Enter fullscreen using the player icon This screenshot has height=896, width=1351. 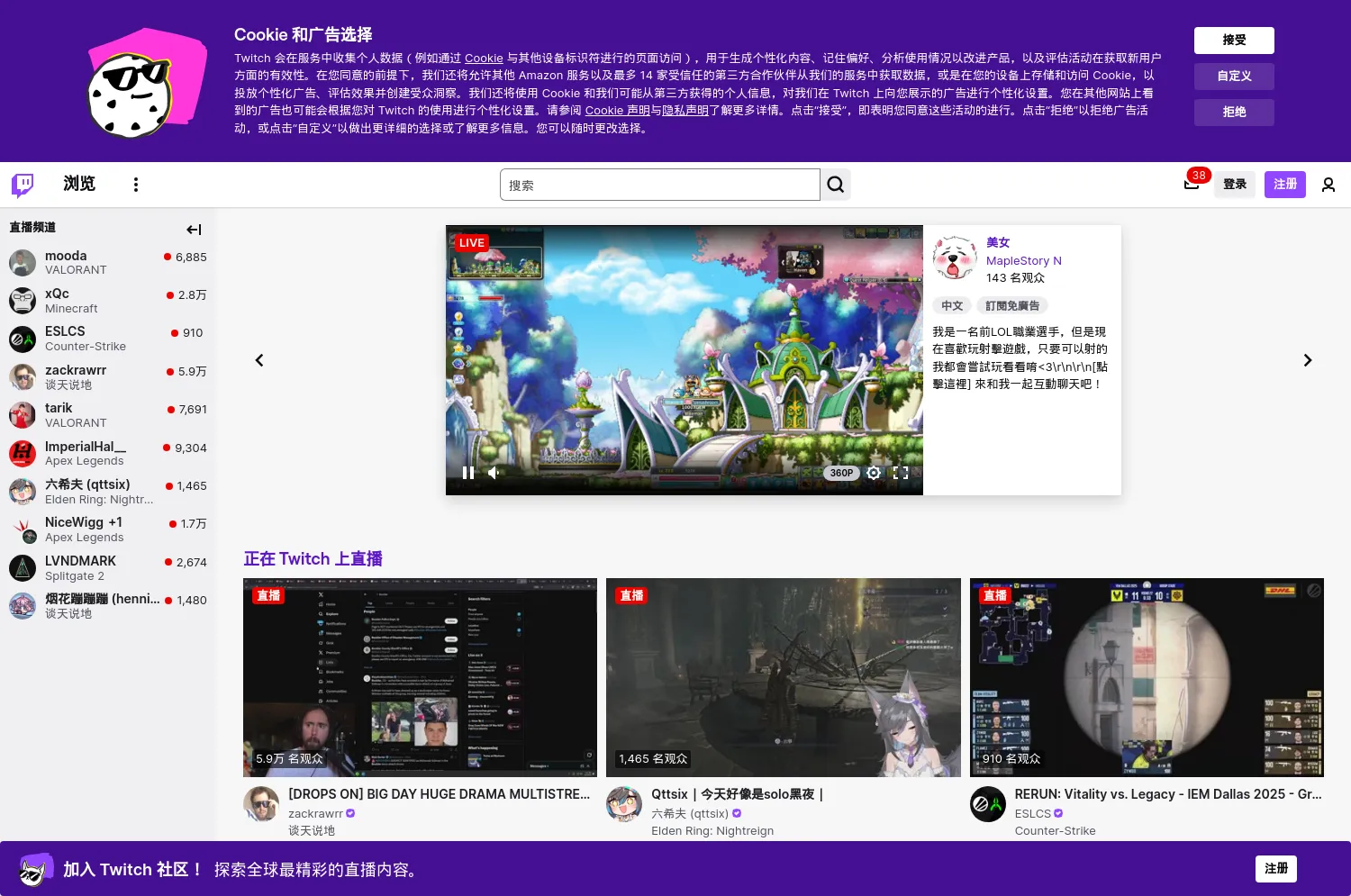click(900, 472)
